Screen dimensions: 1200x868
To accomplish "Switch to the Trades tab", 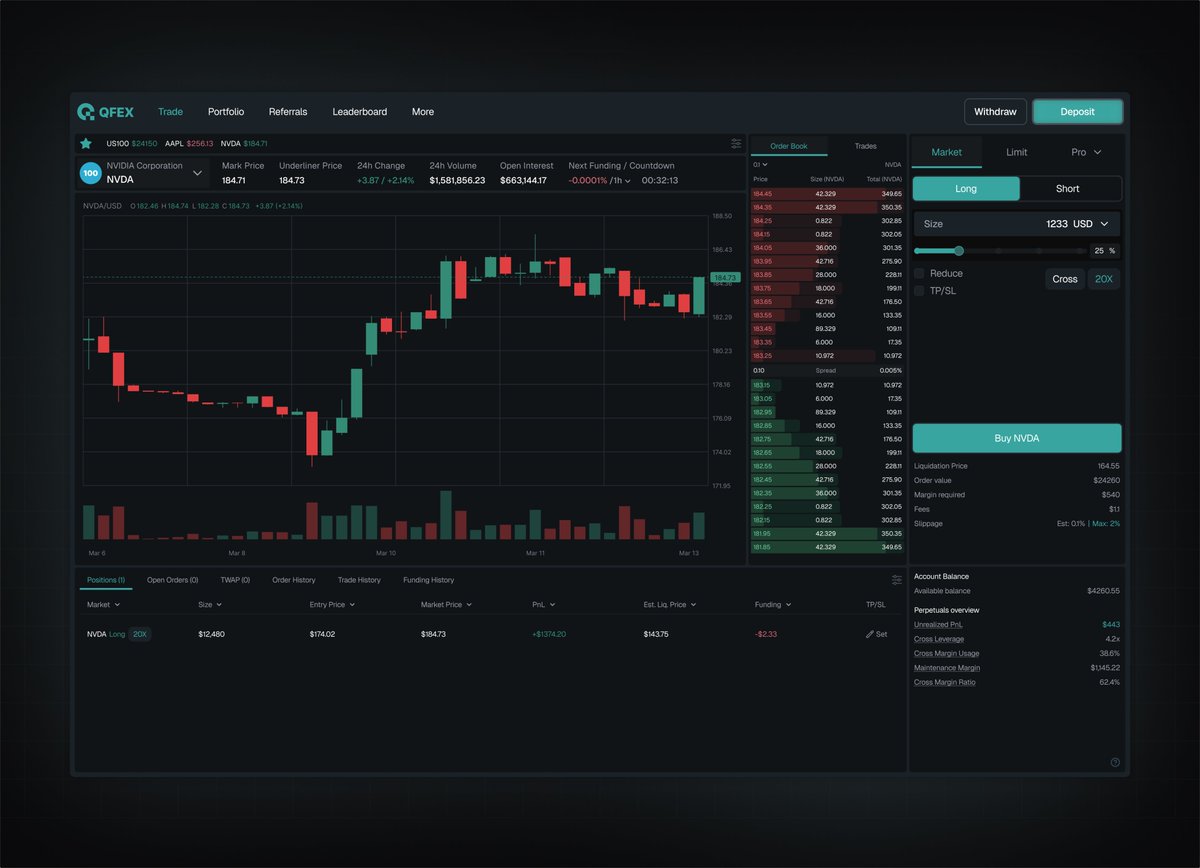I will [866, 146].
